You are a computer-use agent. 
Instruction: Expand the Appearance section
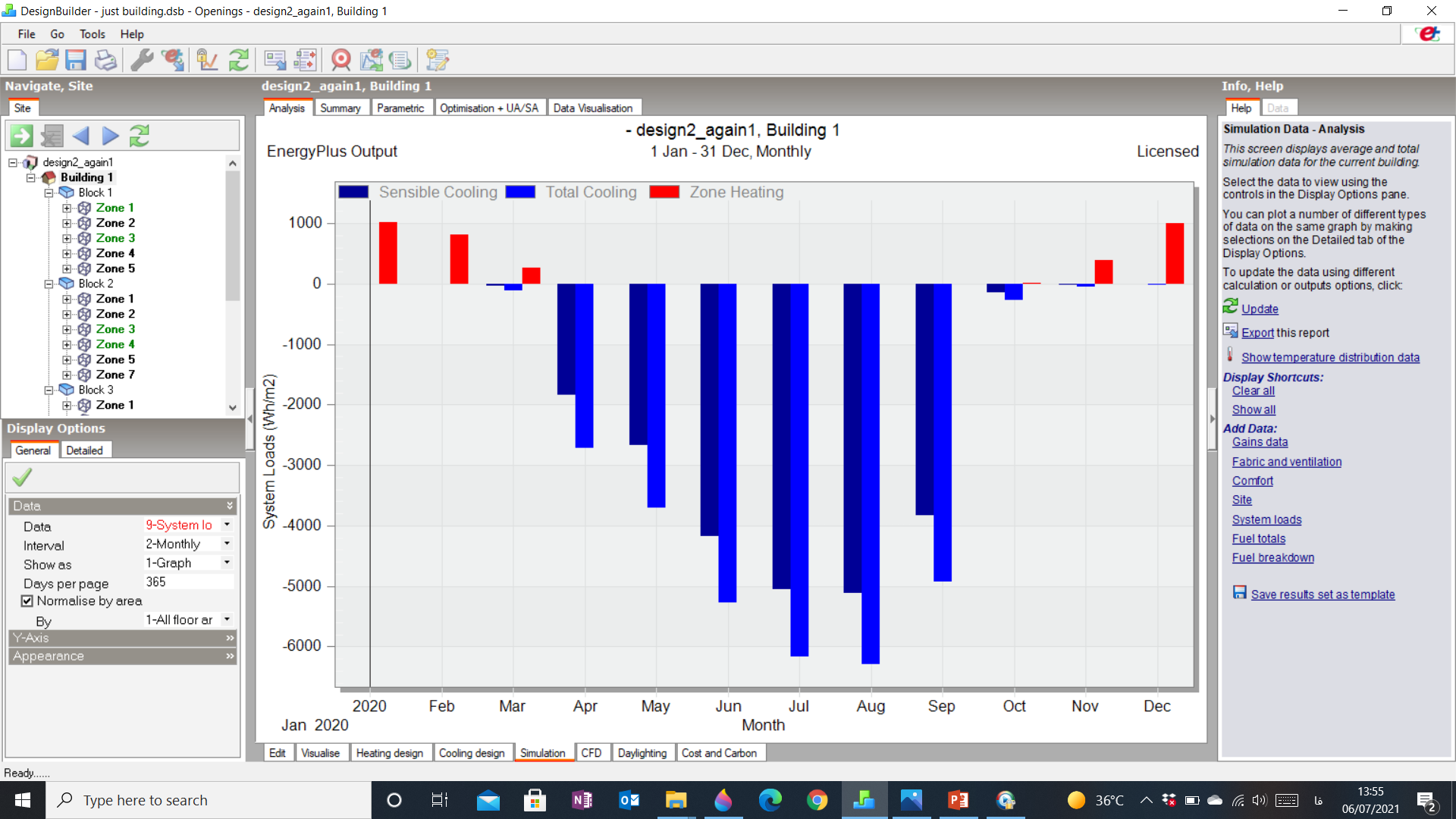[123, 656]
